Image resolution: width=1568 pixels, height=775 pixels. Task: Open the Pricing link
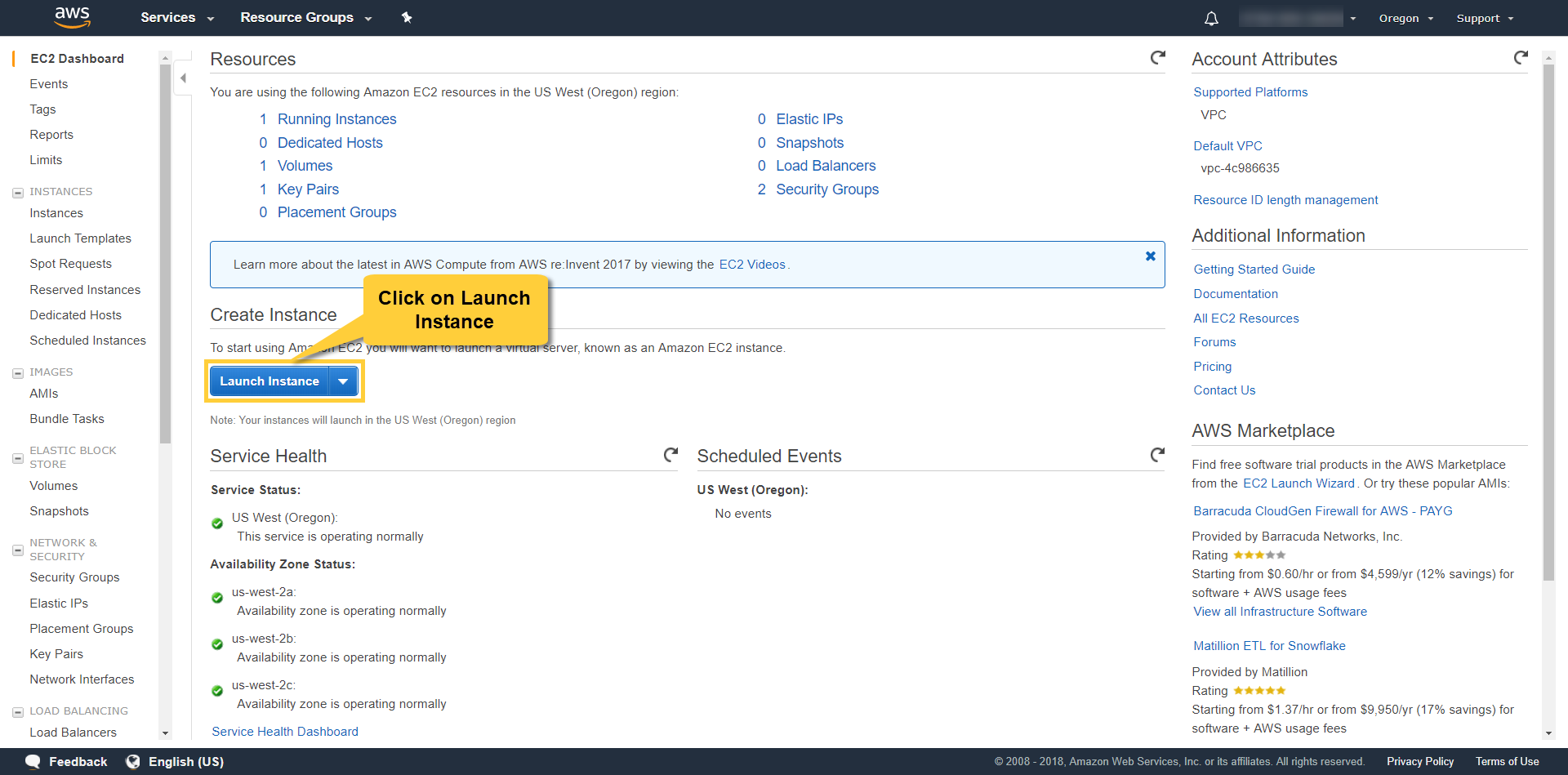[x=1212, y=367]
